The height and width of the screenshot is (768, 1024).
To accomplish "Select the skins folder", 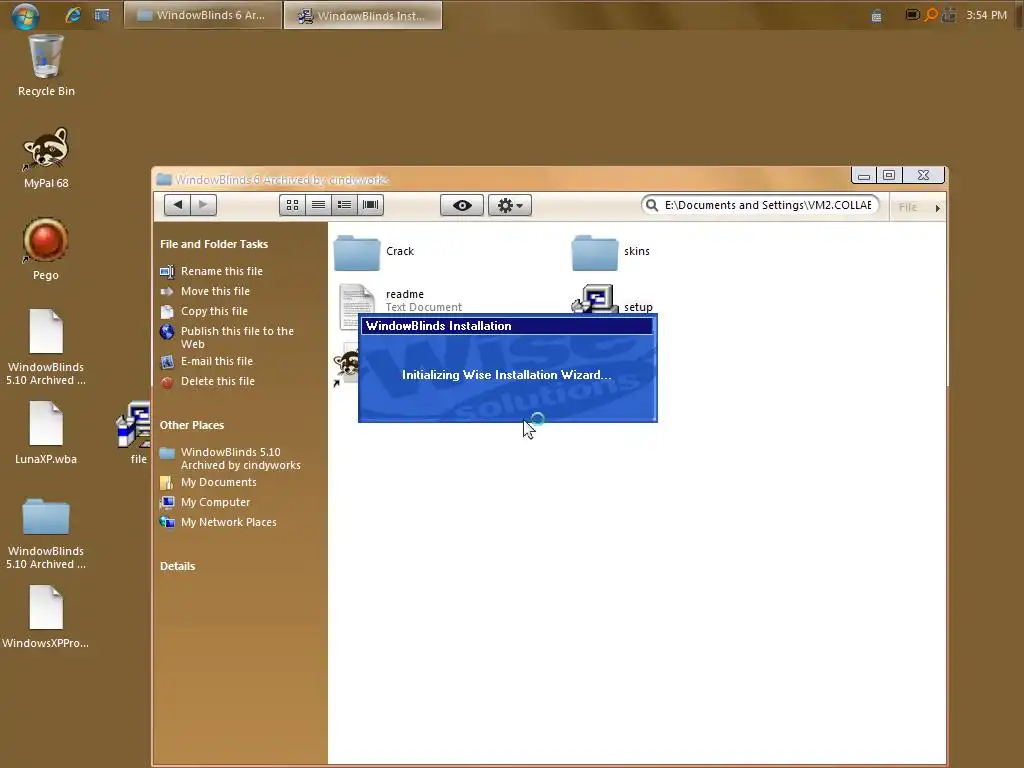I will click(611, 252).
